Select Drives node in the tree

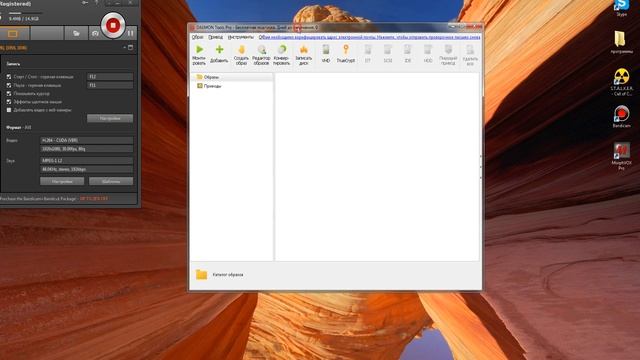pos(213,86)
